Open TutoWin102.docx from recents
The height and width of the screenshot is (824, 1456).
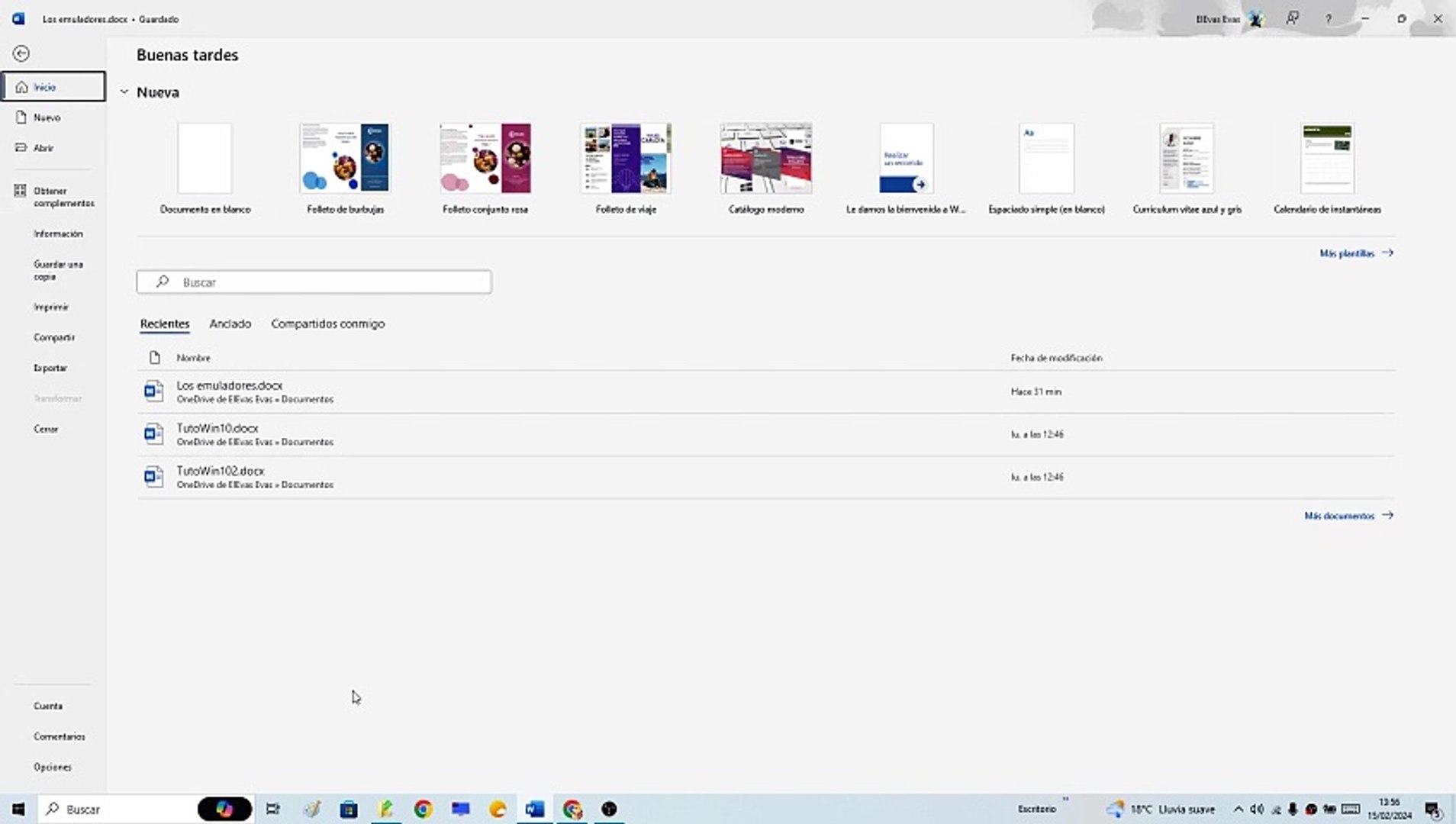[766, 478]
